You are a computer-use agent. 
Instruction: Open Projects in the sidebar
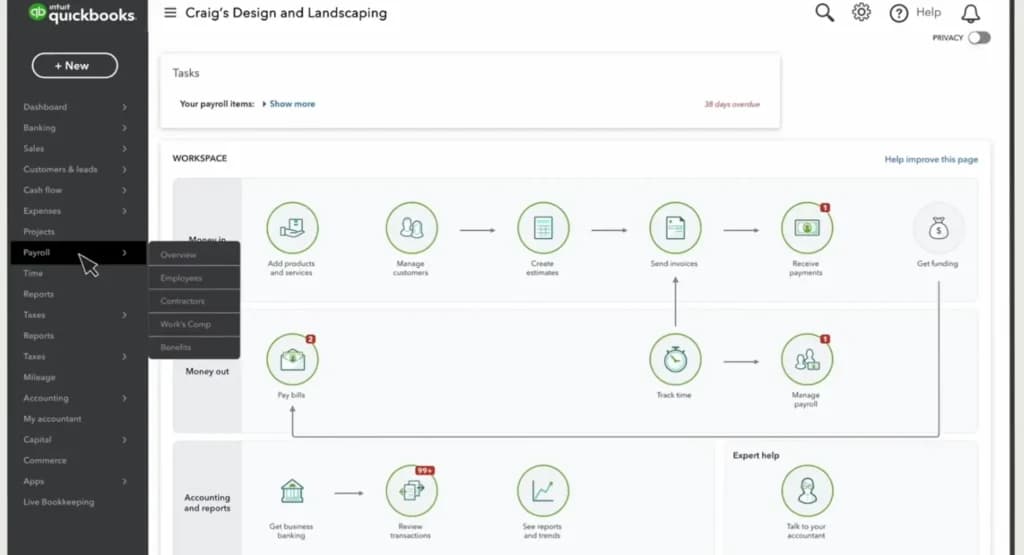tap(39, 232)
